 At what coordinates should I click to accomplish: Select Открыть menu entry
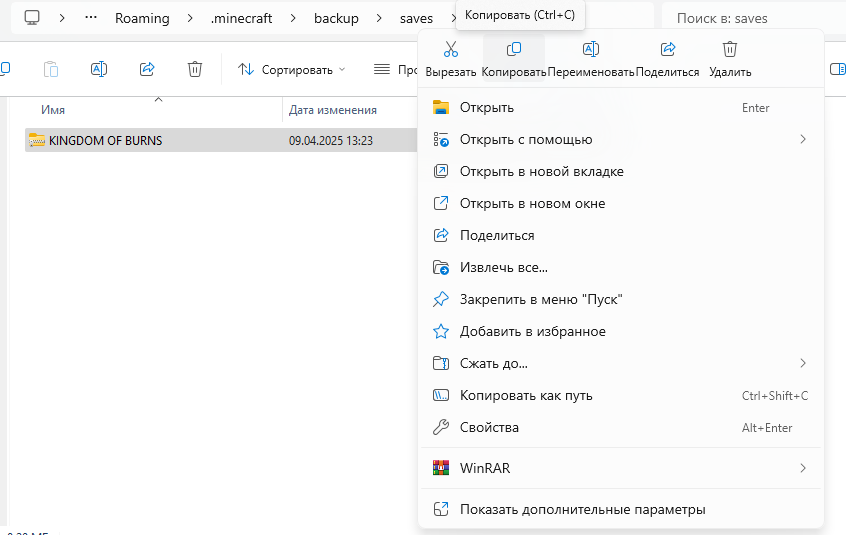621,107
